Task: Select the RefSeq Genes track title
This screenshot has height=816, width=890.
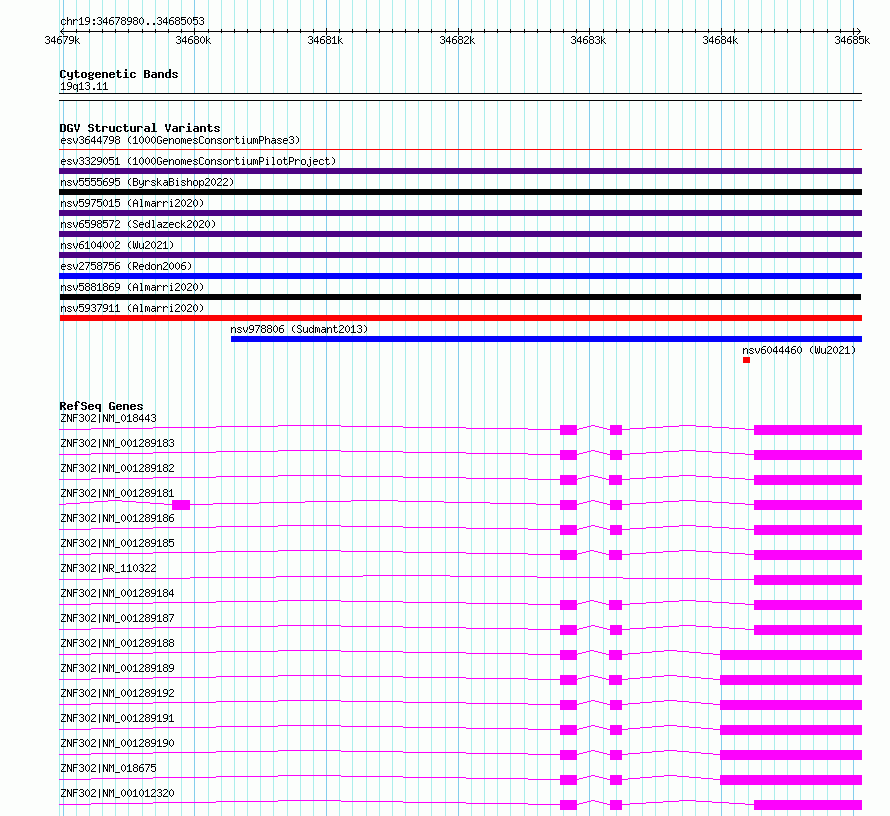Action: 101,406
